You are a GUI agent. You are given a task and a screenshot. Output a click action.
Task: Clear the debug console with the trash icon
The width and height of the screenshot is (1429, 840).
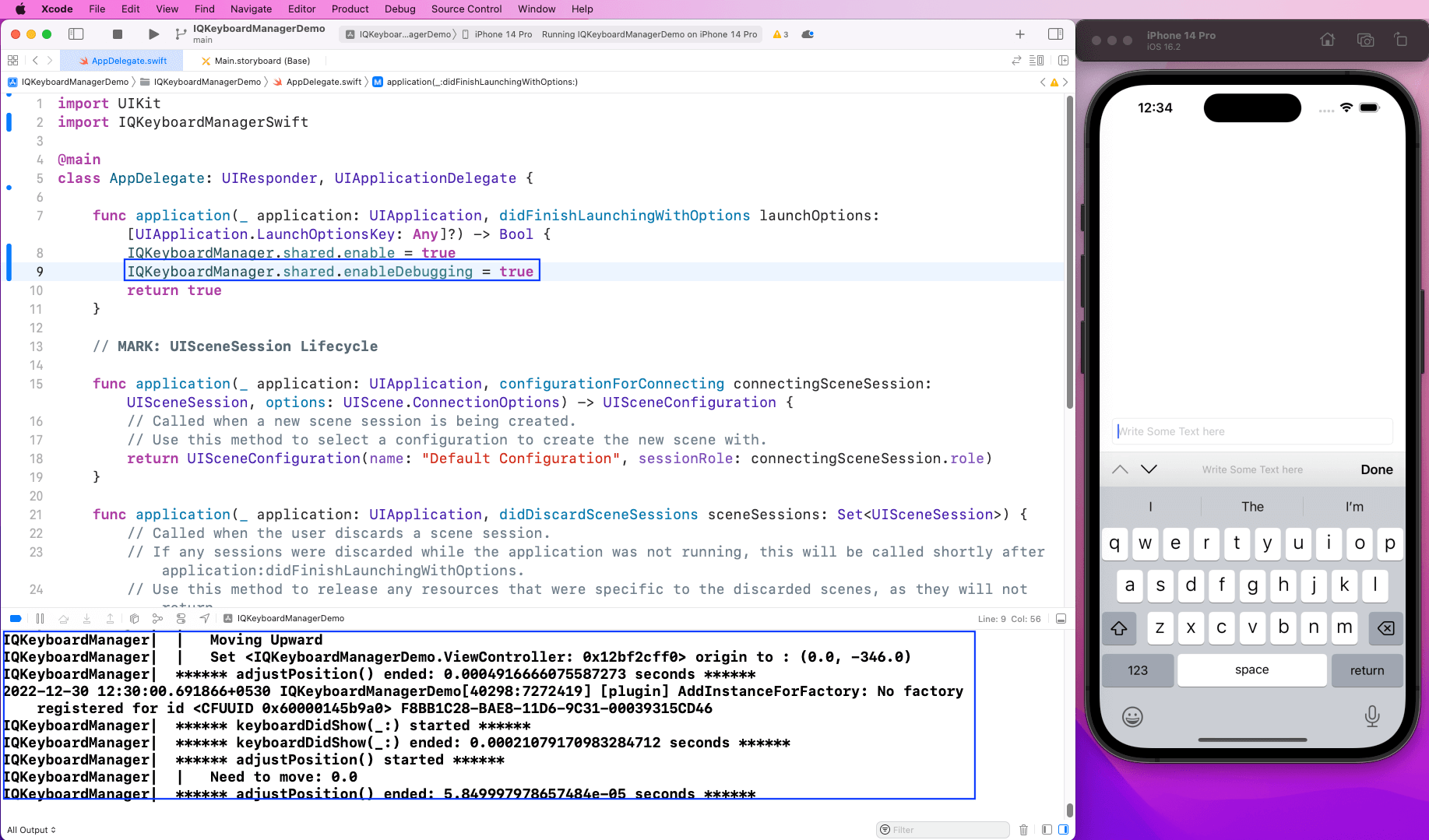tap(1023, 829)
